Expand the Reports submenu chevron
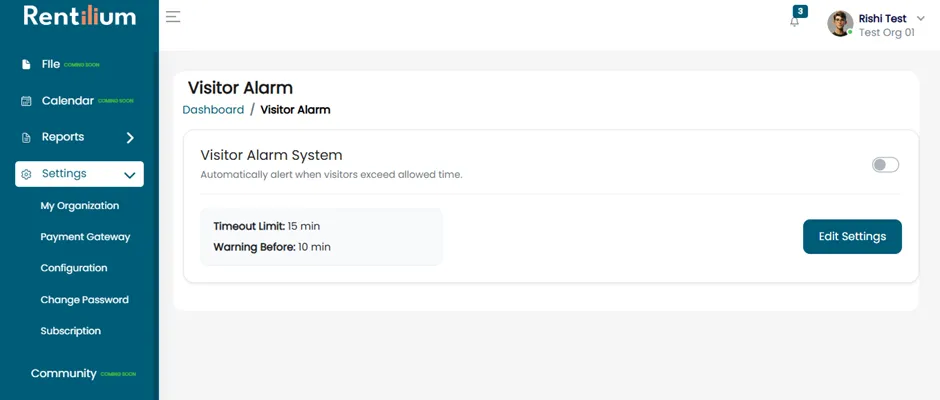940x400 pixels. point(130,138)
